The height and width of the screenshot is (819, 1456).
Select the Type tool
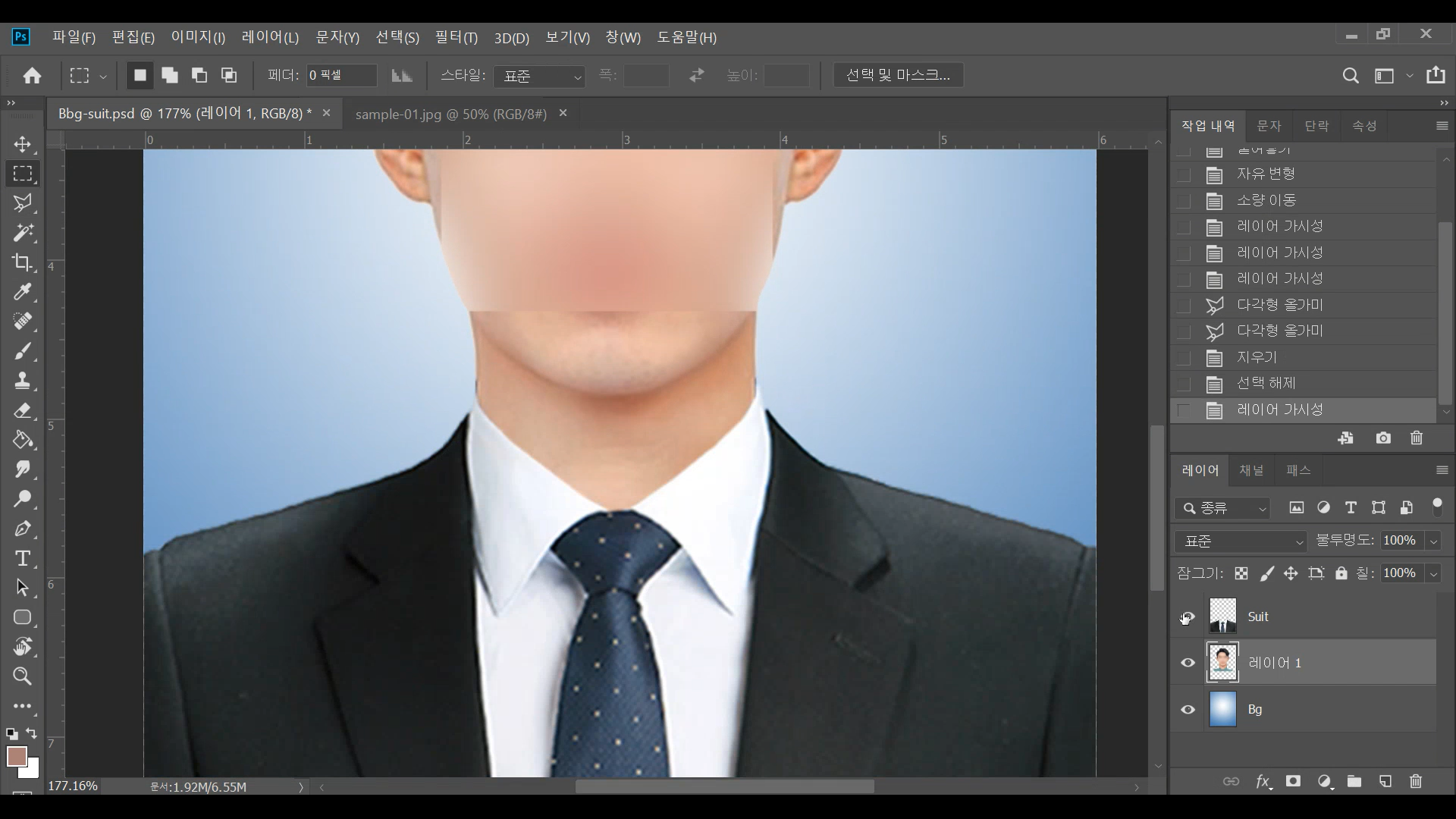(x=23, y=558)
